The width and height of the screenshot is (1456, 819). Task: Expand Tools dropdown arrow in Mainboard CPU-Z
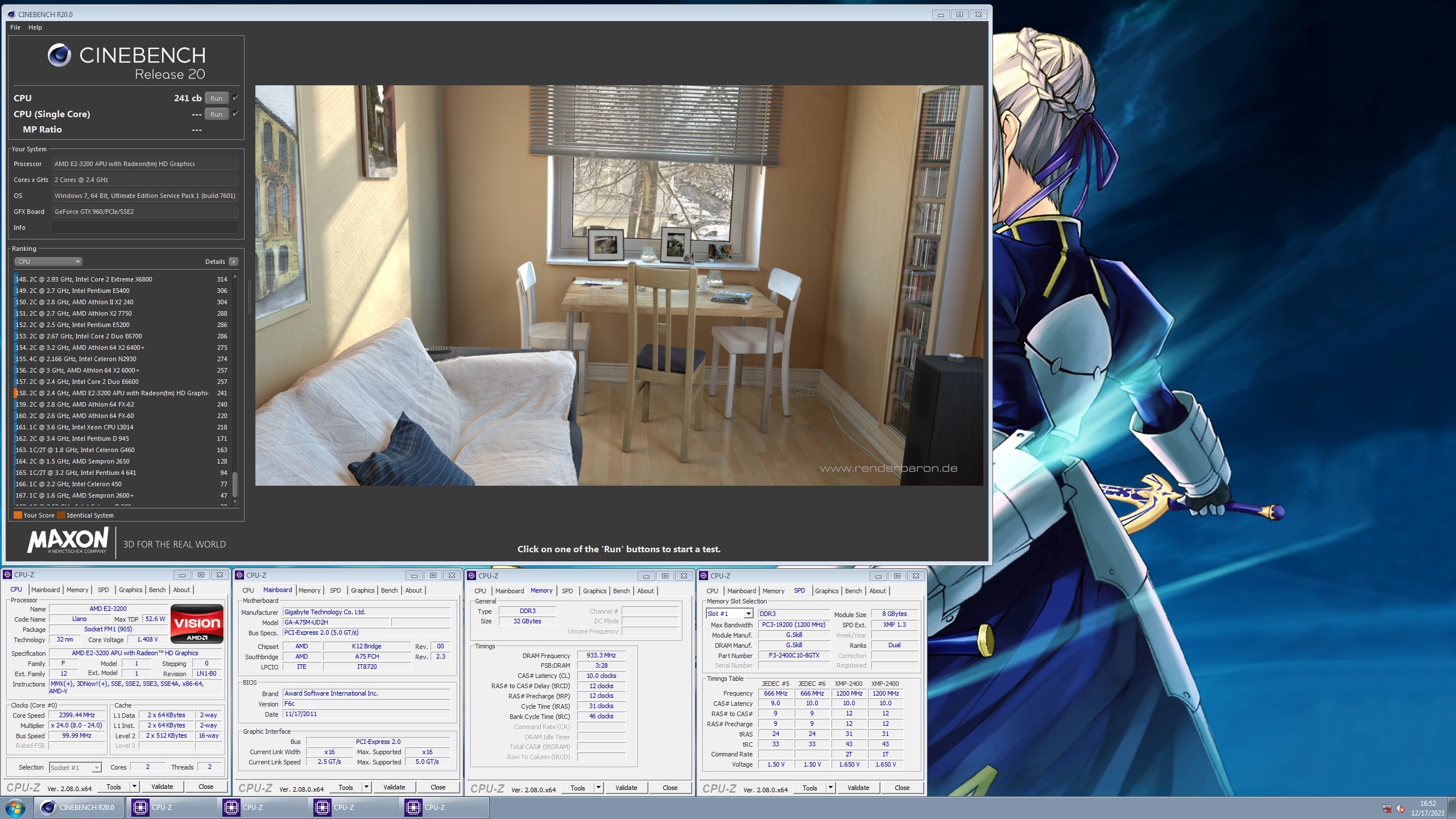tap(367, 787)
